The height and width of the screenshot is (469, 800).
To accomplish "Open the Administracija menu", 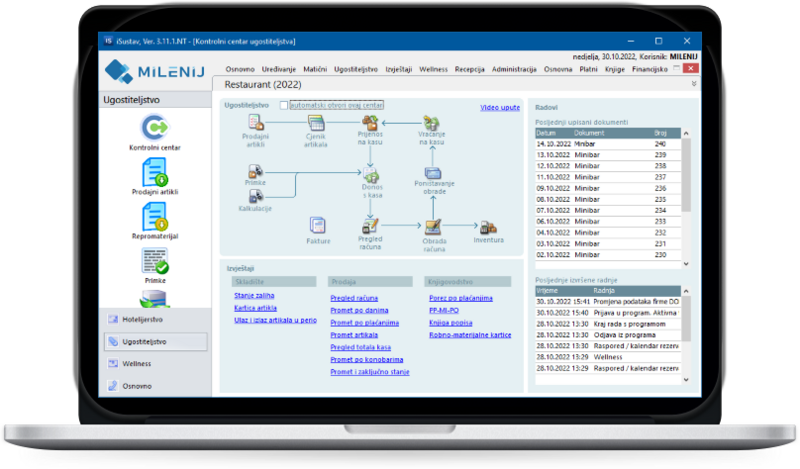I will tap(515, 69).
